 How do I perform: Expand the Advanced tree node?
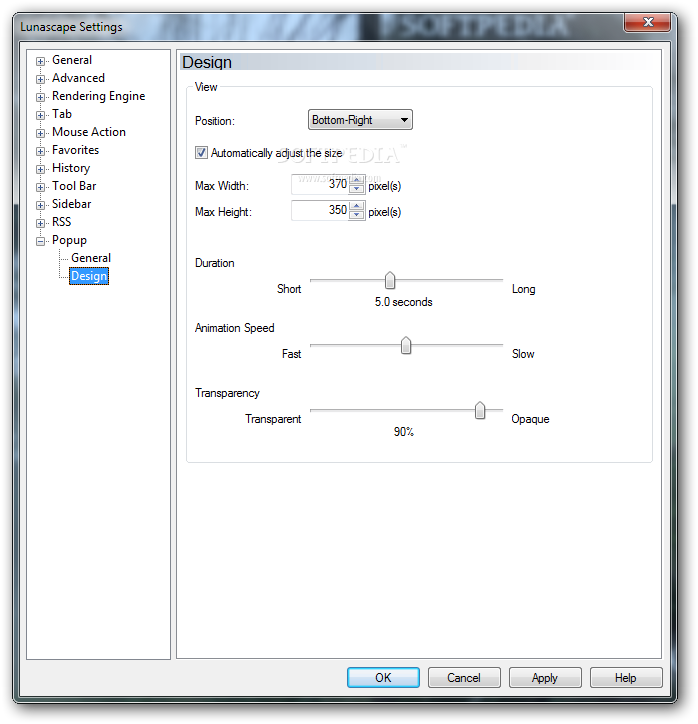[x=41, y=79]
